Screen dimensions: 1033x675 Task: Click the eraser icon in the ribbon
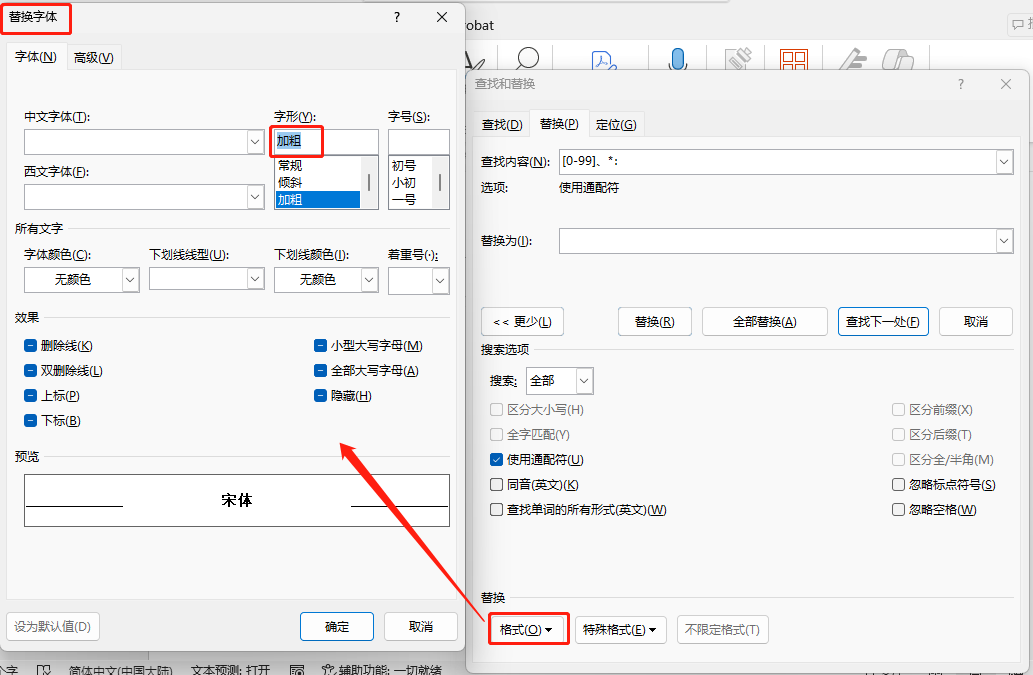pyautogui.click(x=898, y=60)
